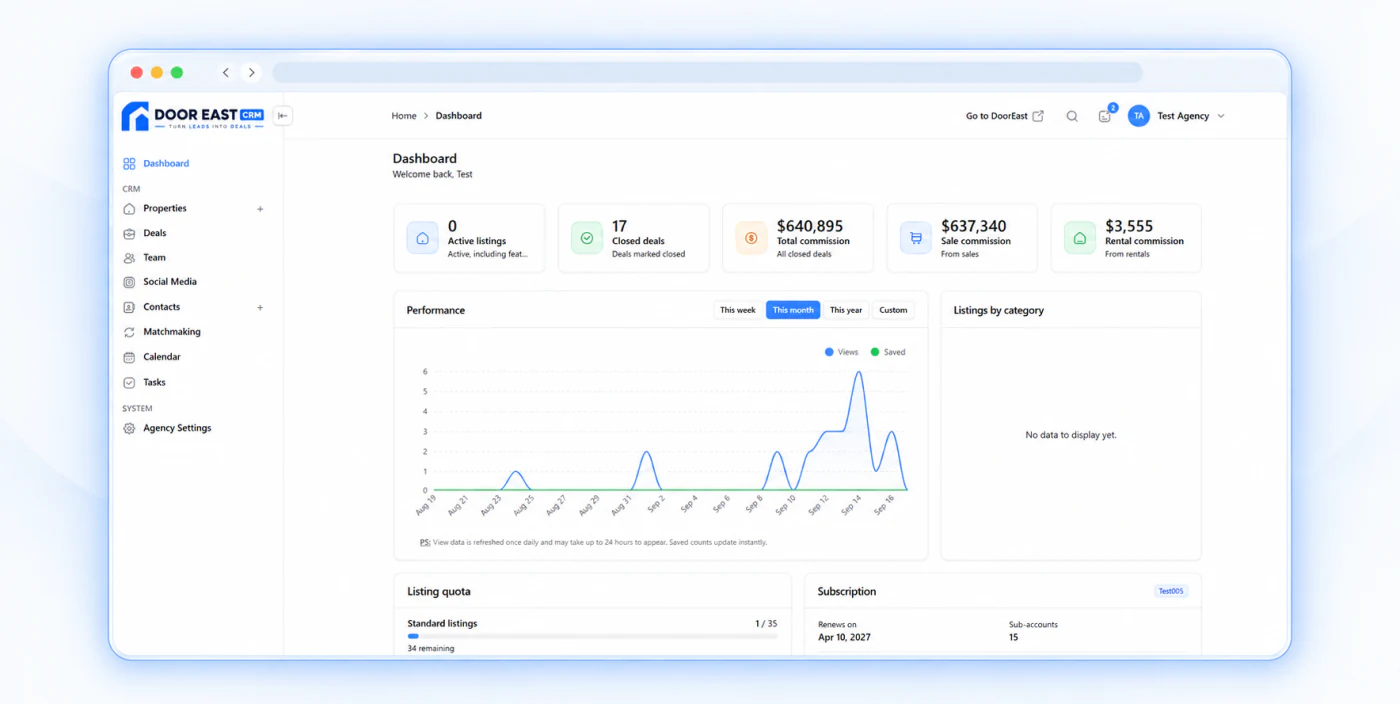The image size is (1400, 704).
Task: Click the Active listings house icon
Action: click(x=422, y=238)
